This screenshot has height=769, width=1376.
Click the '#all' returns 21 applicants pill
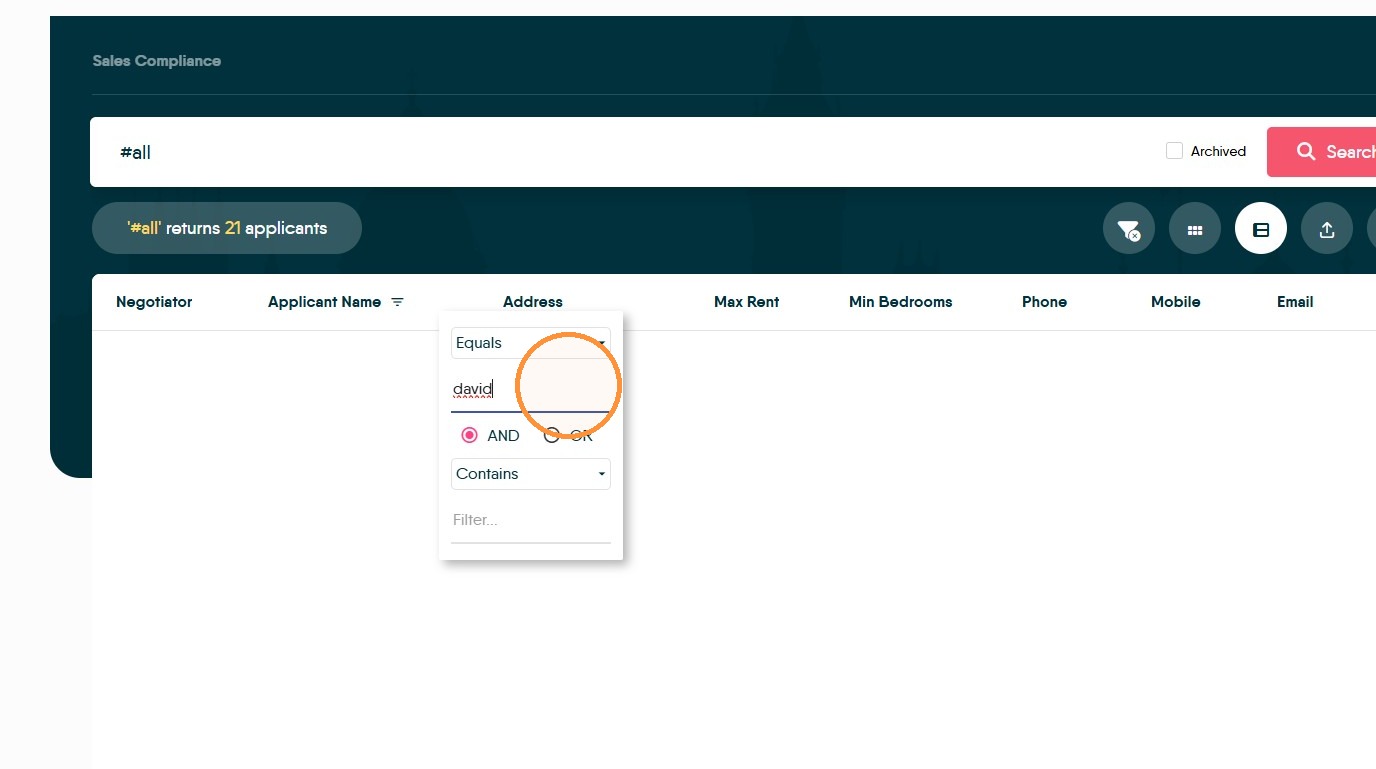pyautogui.click(x=227, y=228)
